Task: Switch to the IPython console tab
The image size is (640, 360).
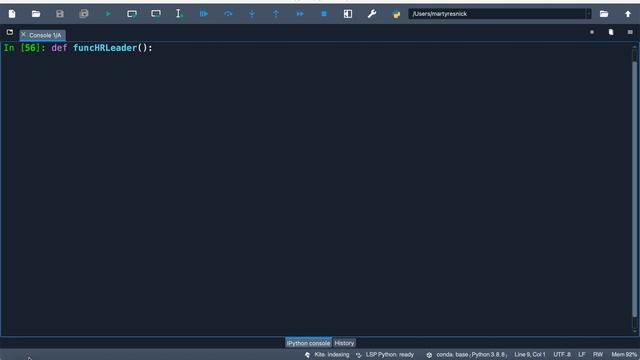Action: [308, 343]
